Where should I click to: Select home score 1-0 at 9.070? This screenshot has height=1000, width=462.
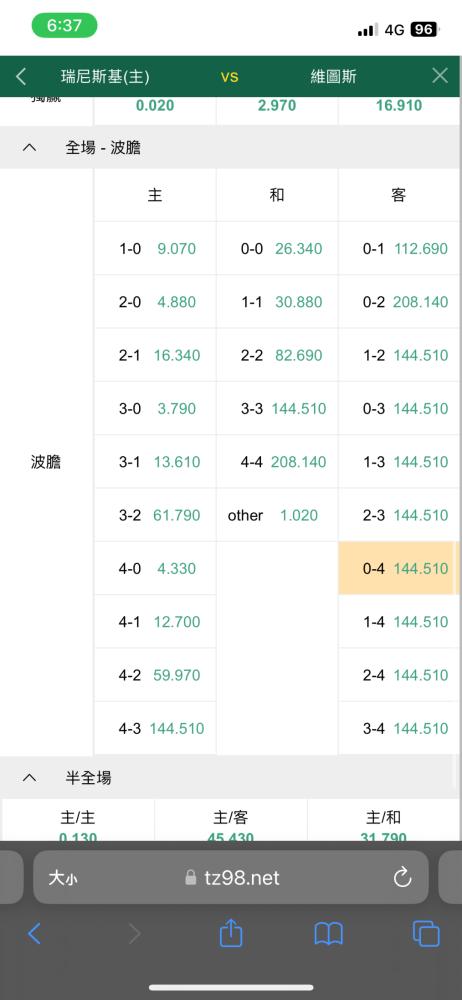tap(155, 249)
